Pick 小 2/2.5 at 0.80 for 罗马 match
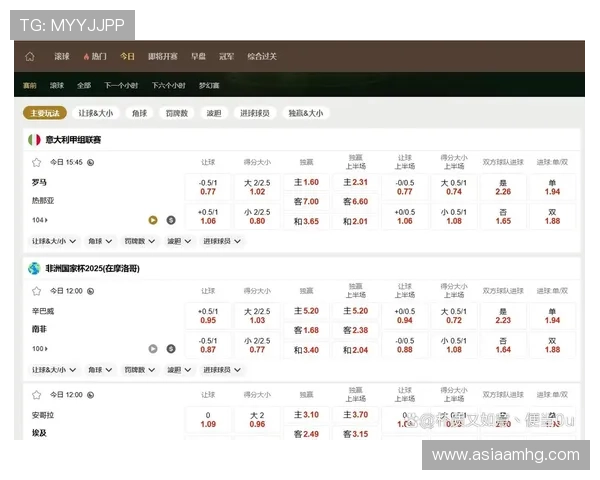The height and width of the screenshot is (480, 600). tap(257, 217)
